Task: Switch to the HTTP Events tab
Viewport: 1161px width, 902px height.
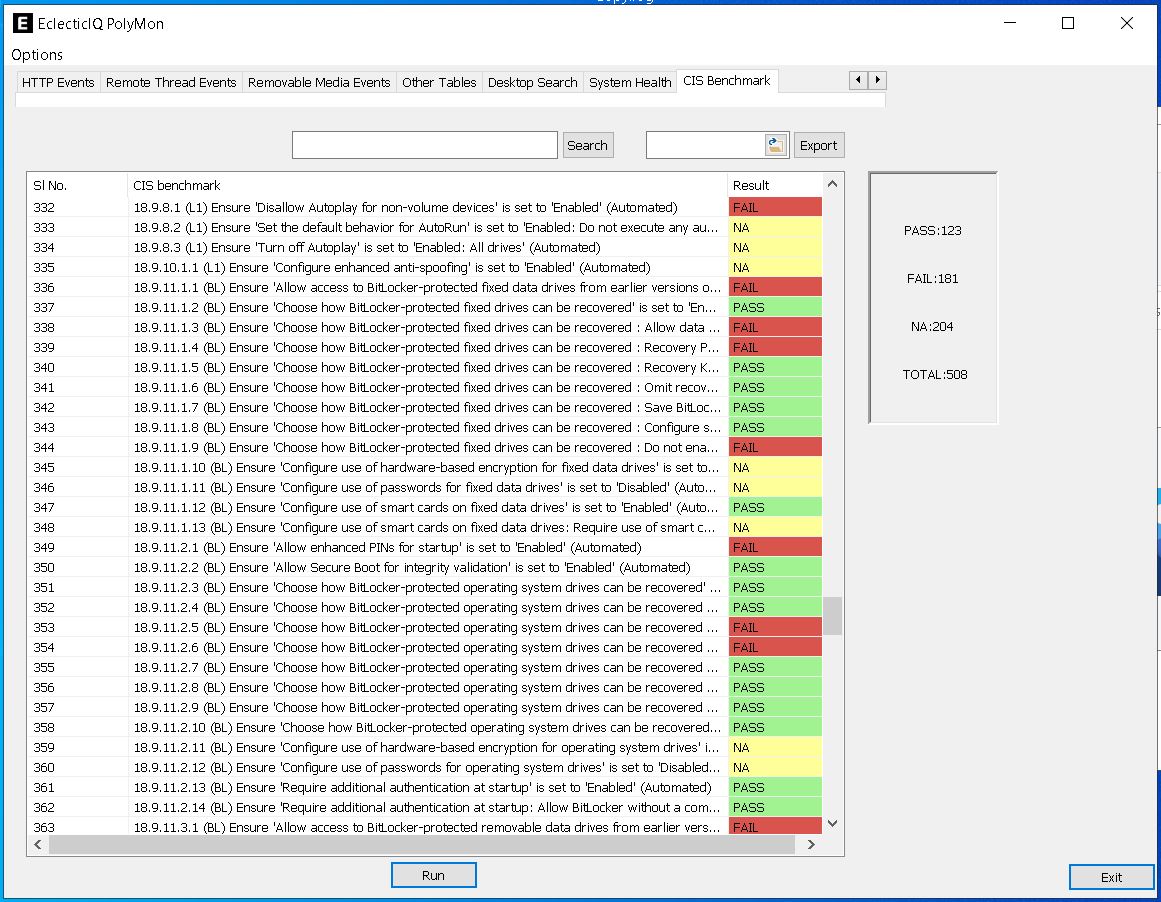Action: [x=57, y=82]
